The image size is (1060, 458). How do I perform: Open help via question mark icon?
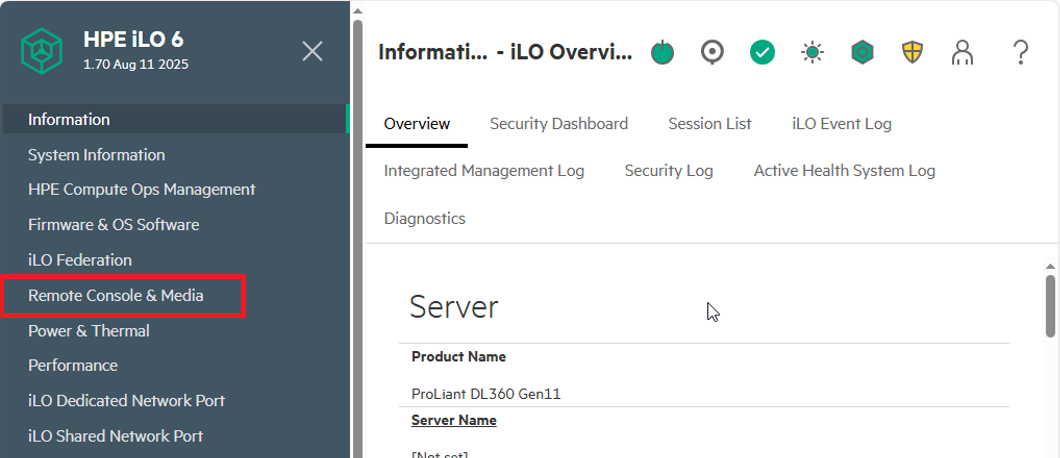coord(1020,52)
